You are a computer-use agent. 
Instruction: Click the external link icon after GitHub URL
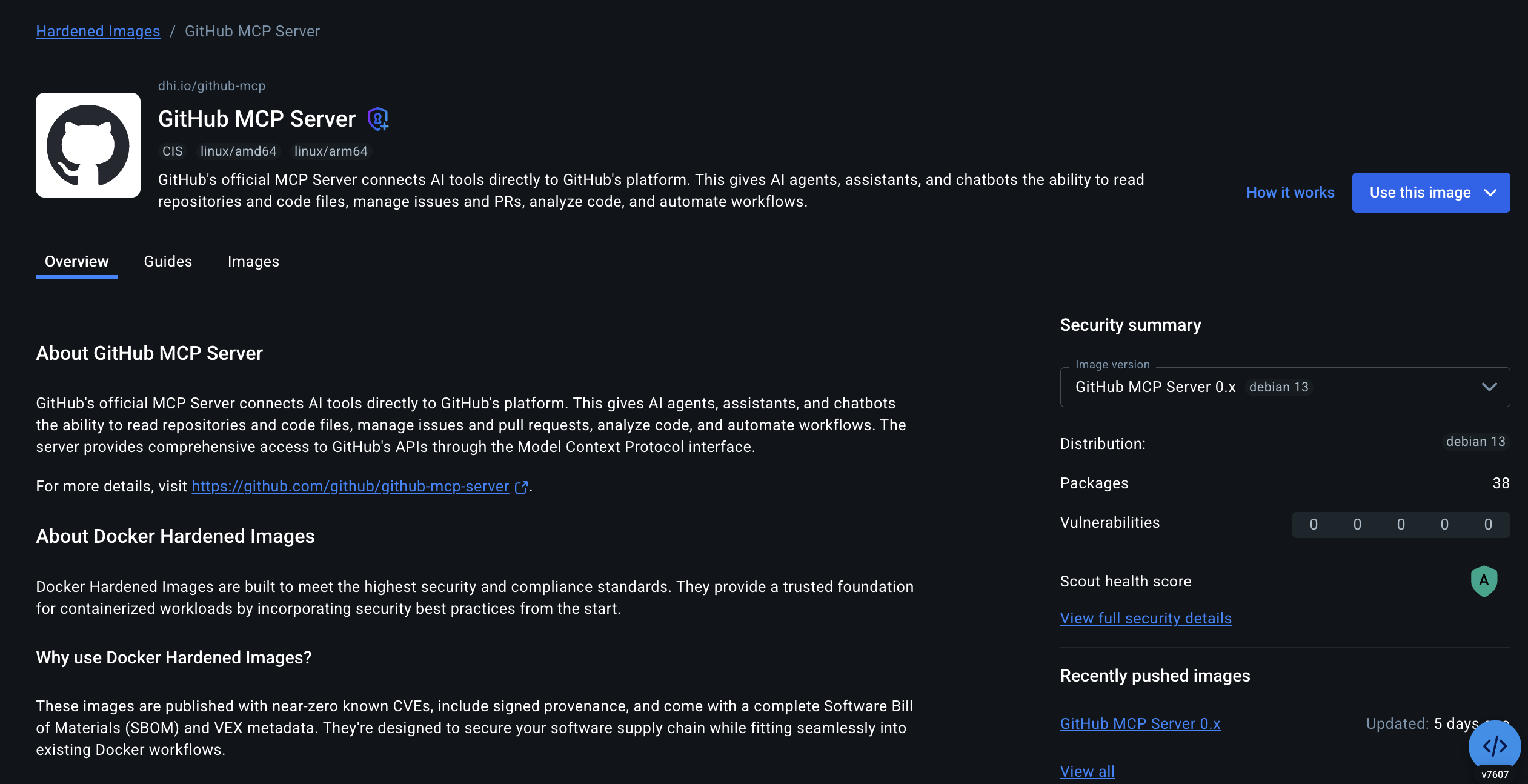pos(521,487)
